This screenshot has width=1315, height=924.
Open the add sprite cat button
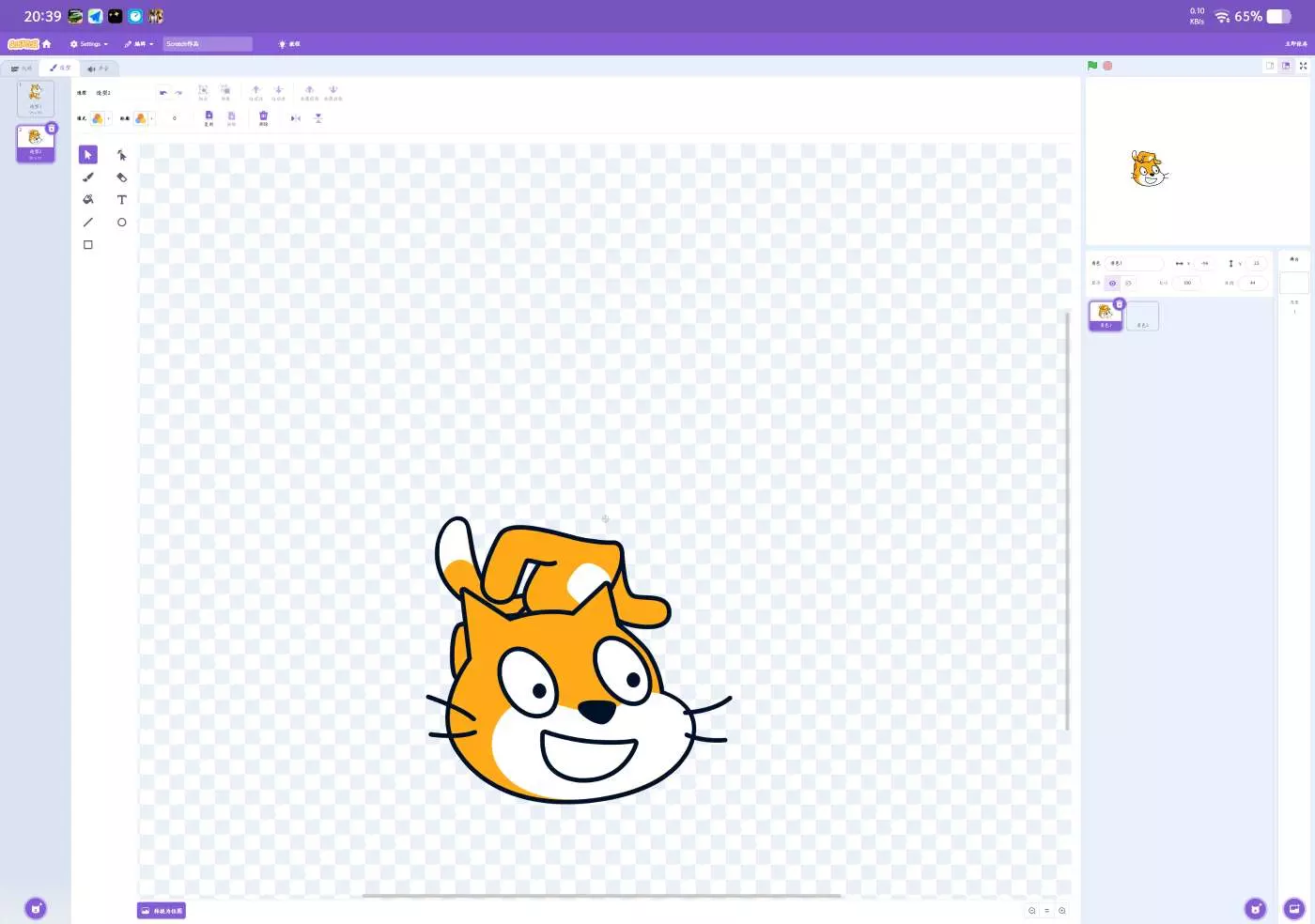coord(1255,908)
